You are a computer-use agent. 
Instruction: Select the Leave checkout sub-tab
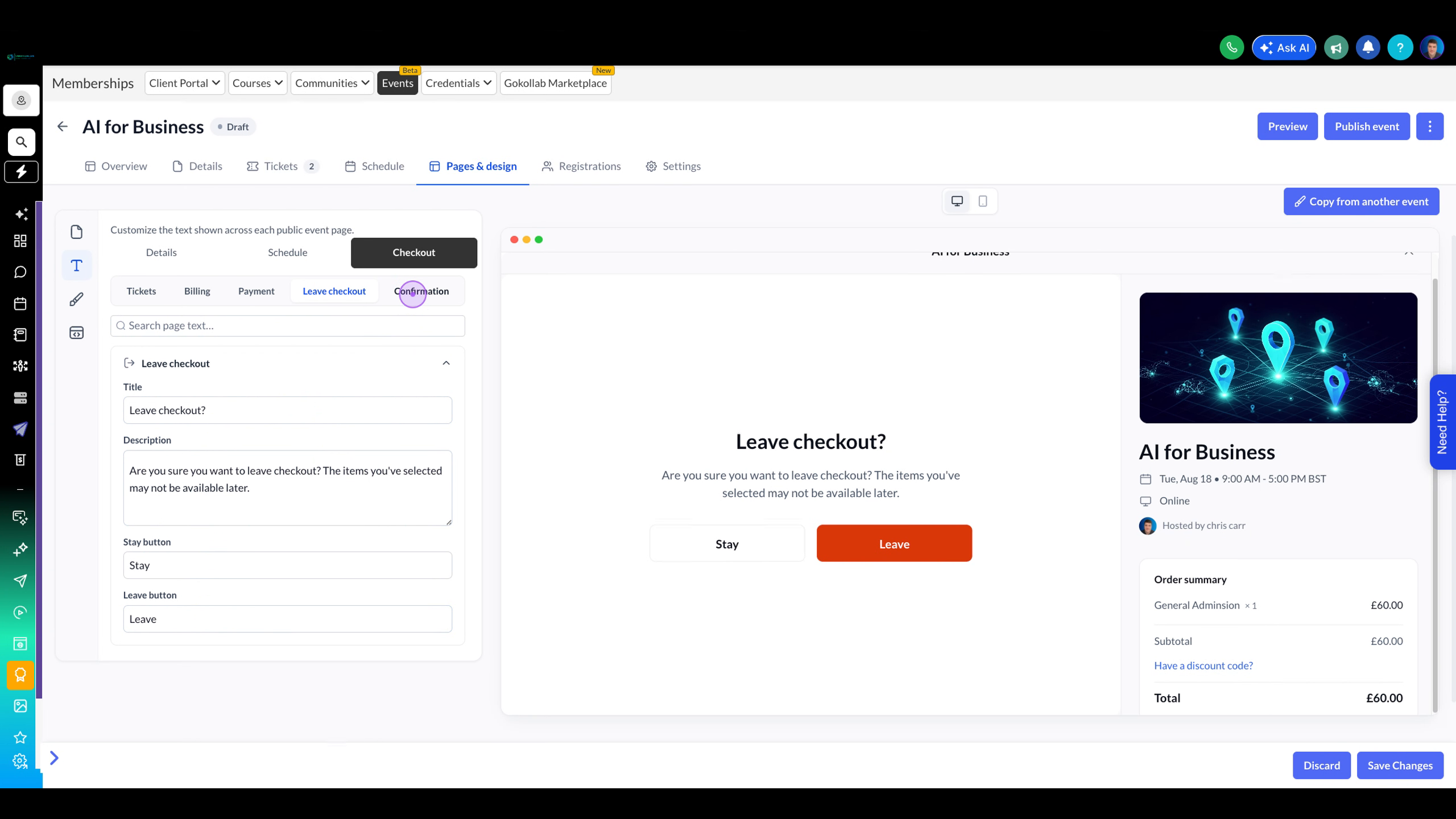(334, 291)
